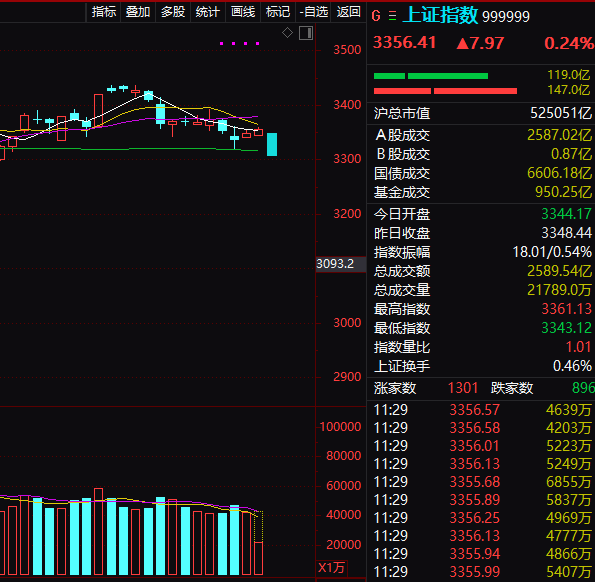
Task: Click the 指数振幅 value 18.01/0.54%
Action: coord(552,252)
